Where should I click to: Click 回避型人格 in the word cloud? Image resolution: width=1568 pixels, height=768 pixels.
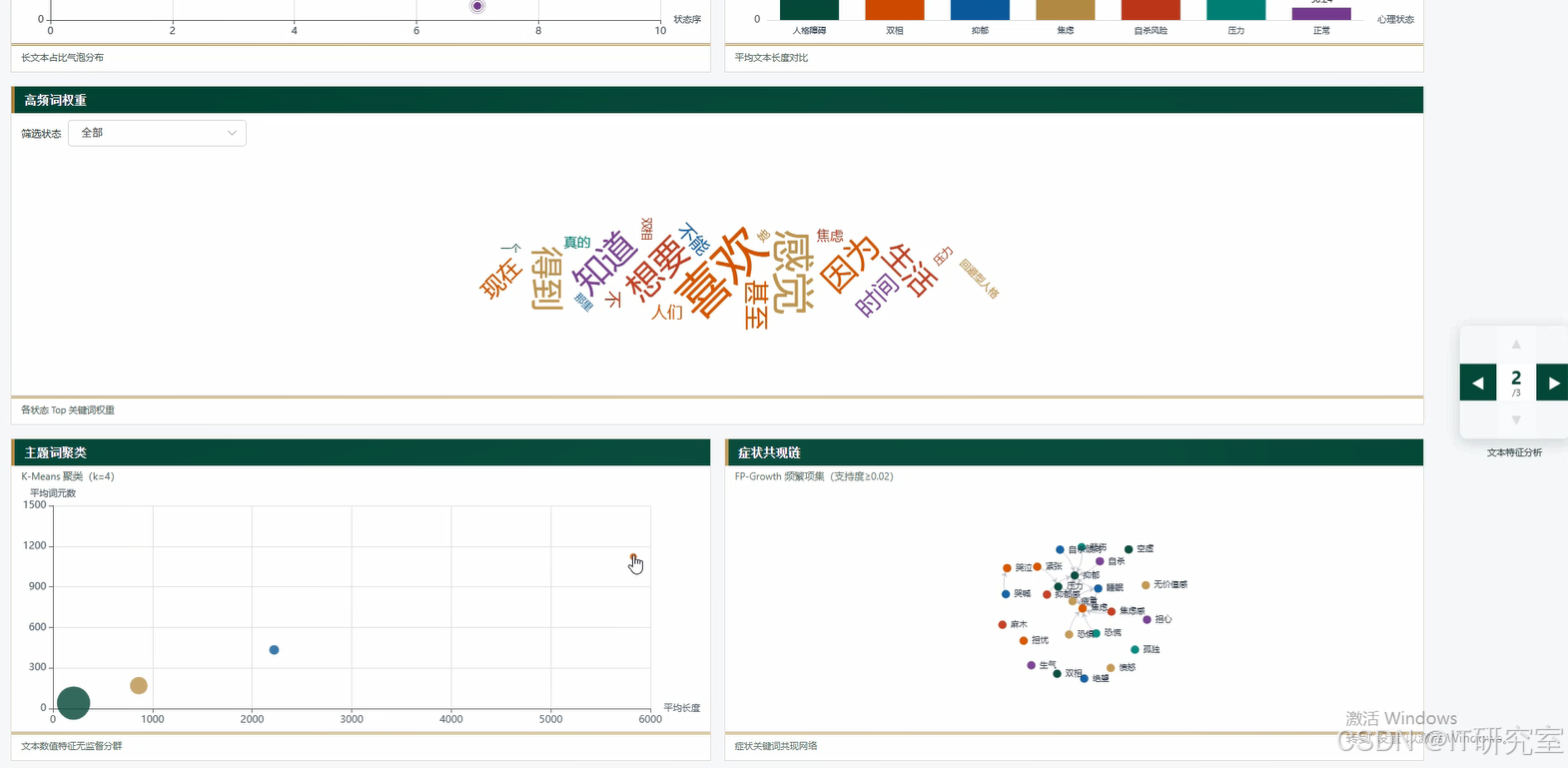point(979,279)
